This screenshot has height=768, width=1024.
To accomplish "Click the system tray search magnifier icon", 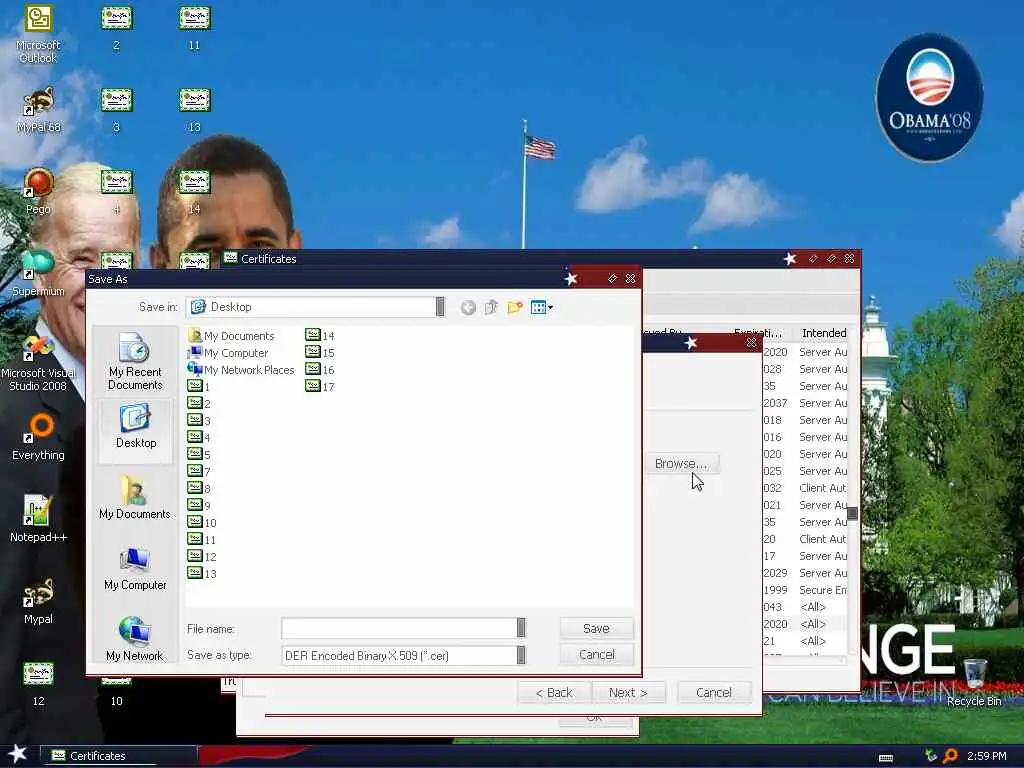I will [950, 756].
